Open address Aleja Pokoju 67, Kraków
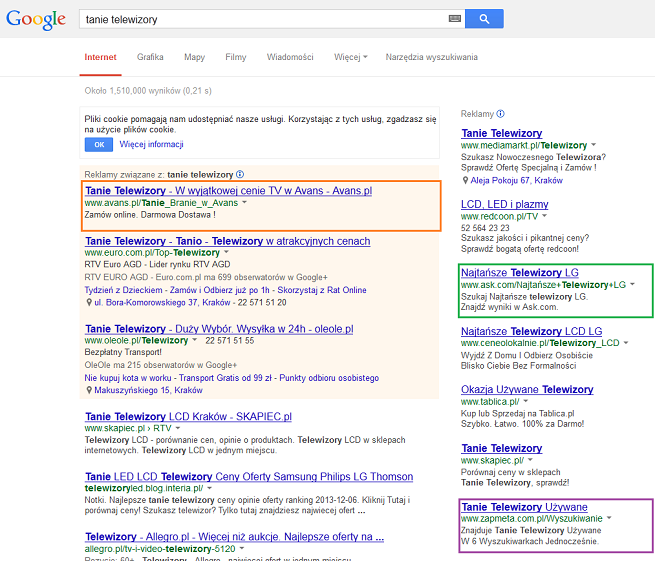The width and height of the screenshot is (655, 561). pyautogui.click(x=516, y=180)
